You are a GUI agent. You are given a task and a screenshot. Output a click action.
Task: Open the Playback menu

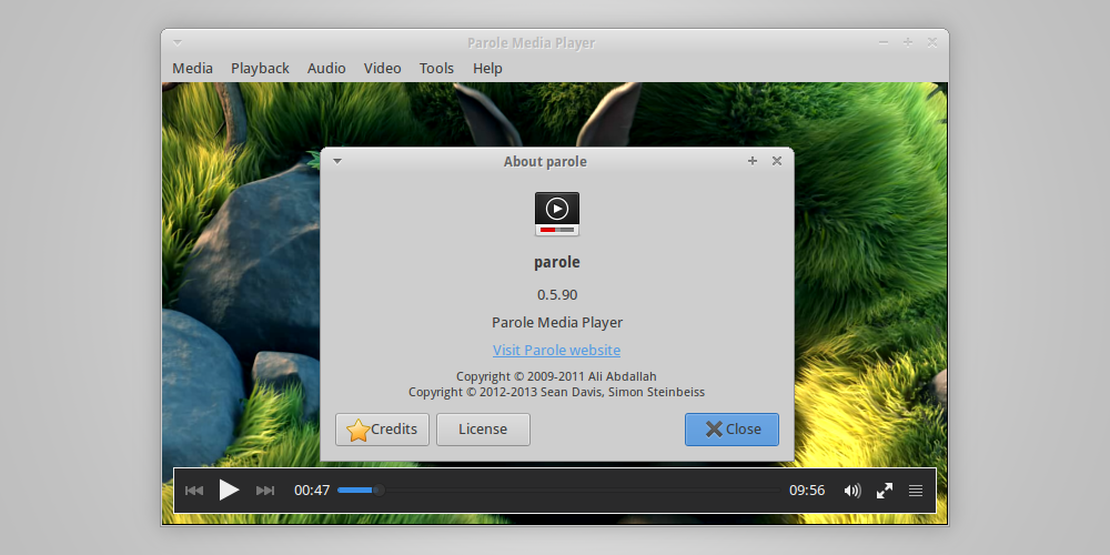pyautogui.click(x=260, y=68)
